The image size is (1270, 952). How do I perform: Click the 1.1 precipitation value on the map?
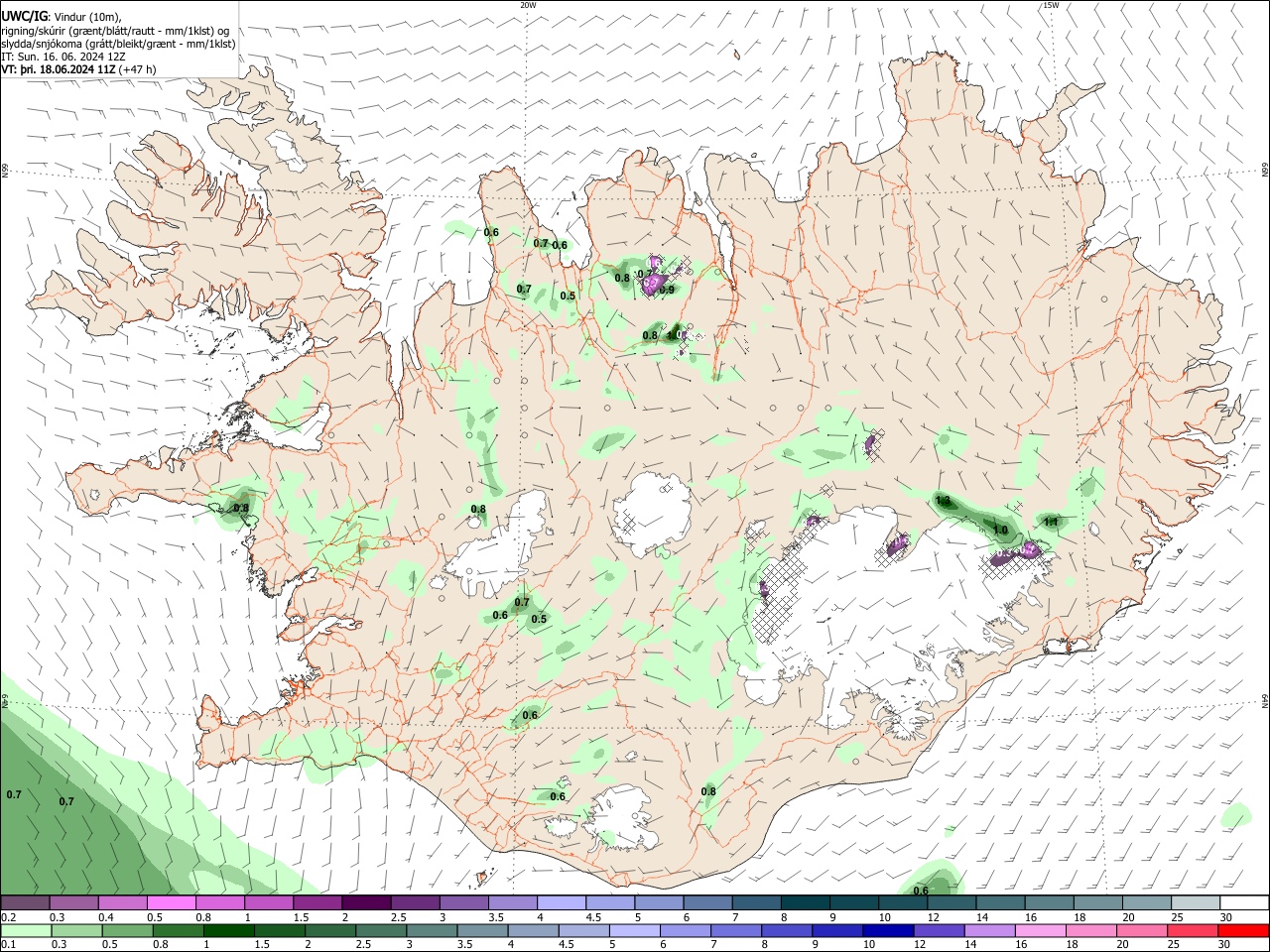point(1052,522)
